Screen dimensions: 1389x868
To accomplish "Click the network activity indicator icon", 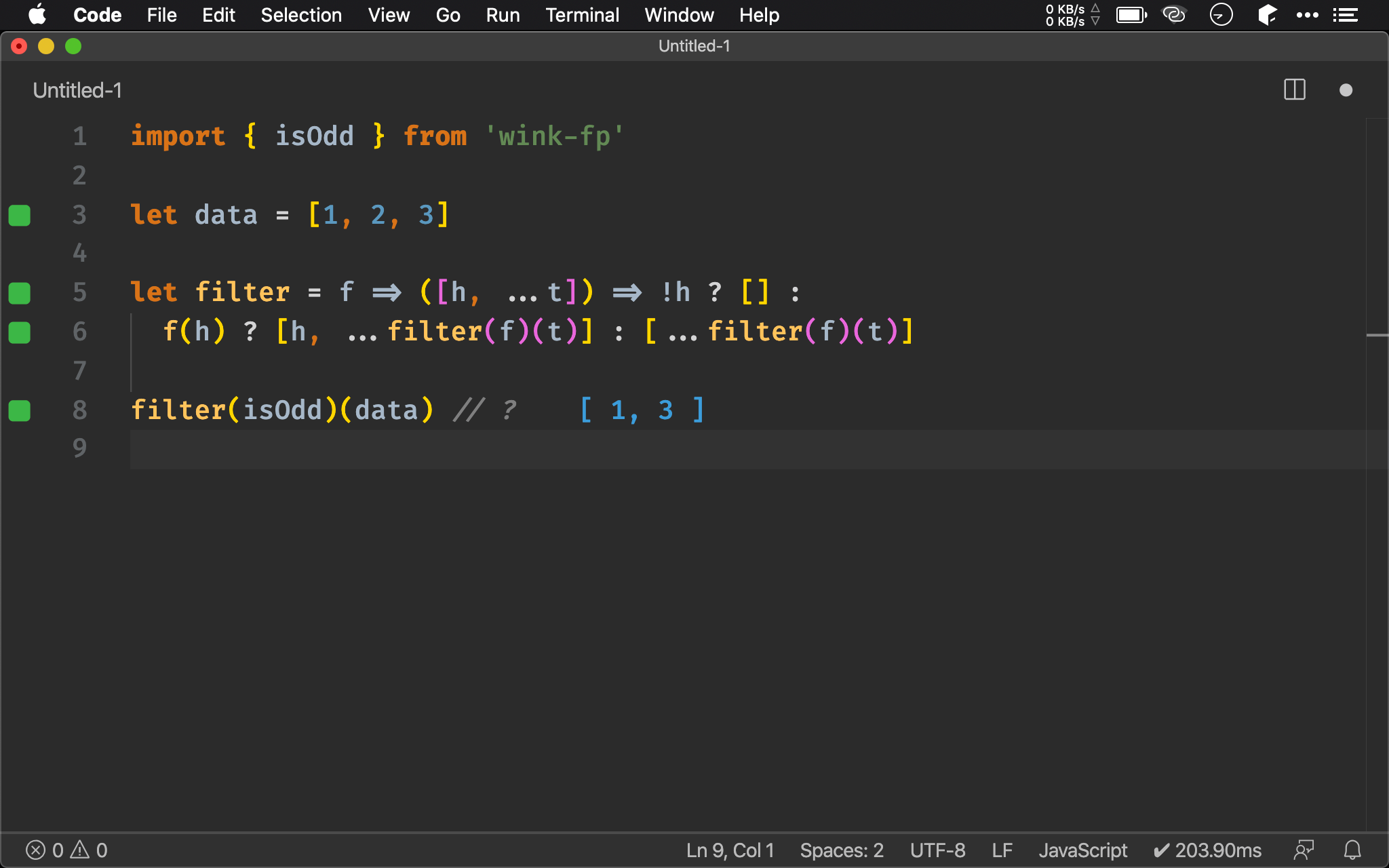I will 1072,15.
